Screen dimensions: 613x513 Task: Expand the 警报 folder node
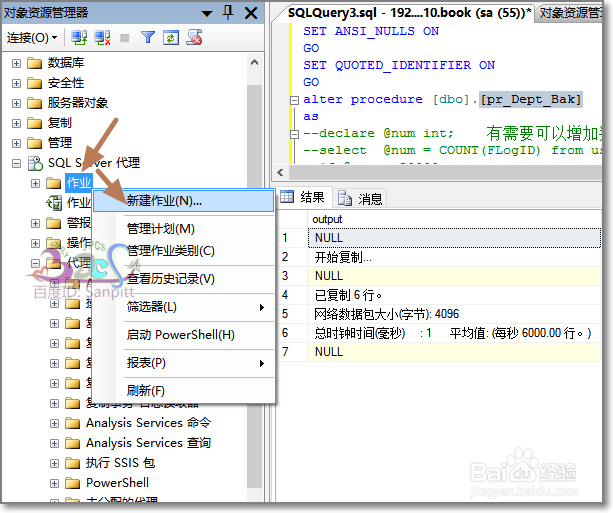click(35, 223)
